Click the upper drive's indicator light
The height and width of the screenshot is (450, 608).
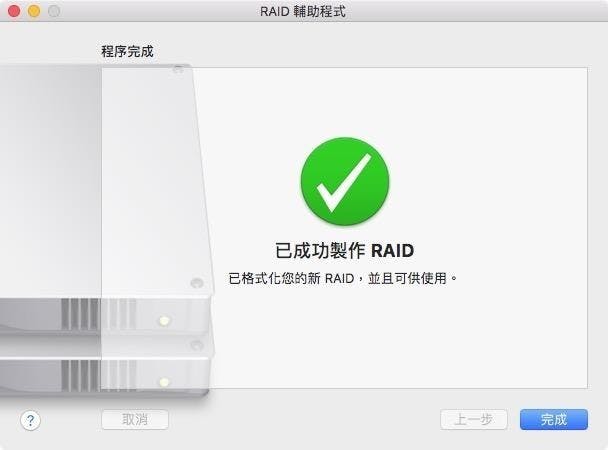[x=164, y=321]
